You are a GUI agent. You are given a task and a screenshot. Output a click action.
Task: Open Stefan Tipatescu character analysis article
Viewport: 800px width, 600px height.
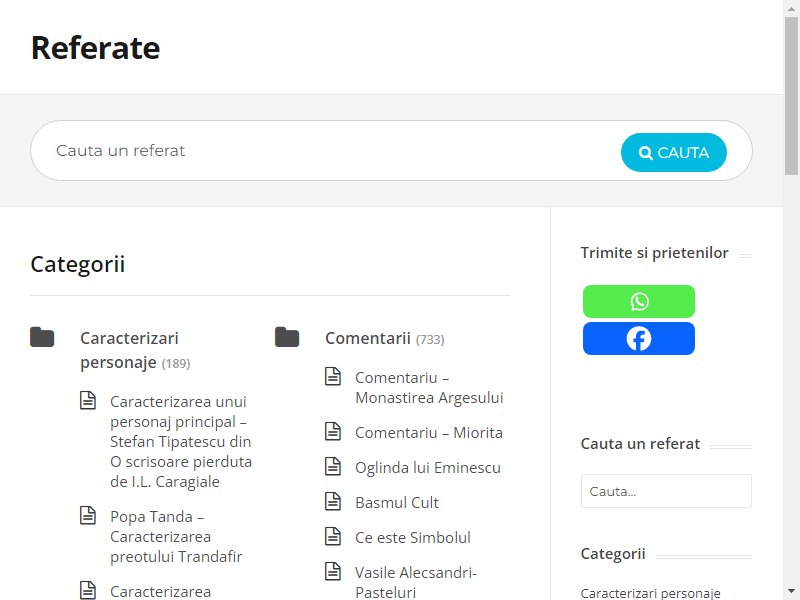click(181, 441)
